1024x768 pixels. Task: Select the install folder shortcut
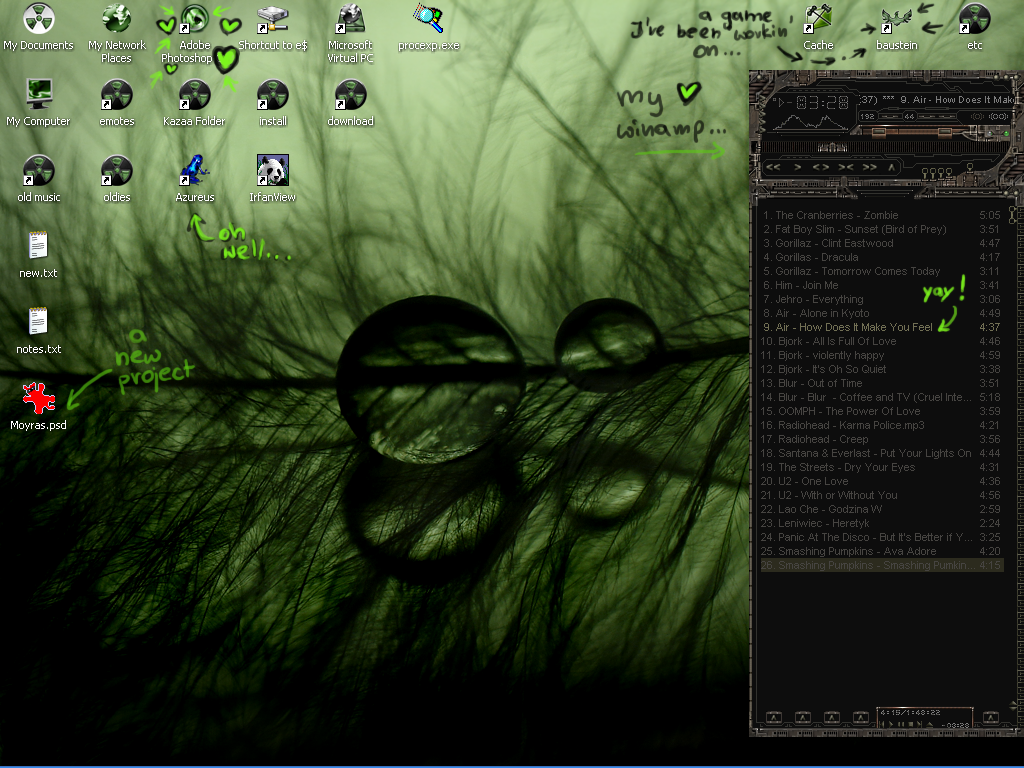[x=272, y=103]
